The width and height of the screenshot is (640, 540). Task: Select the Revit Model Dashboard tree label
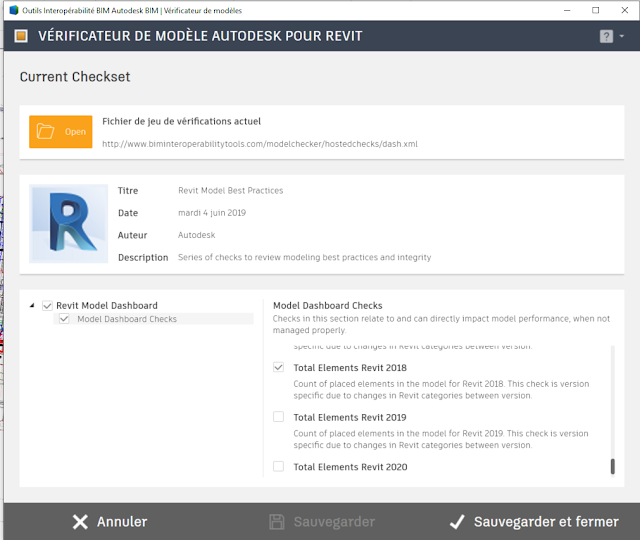coord(107,306)
